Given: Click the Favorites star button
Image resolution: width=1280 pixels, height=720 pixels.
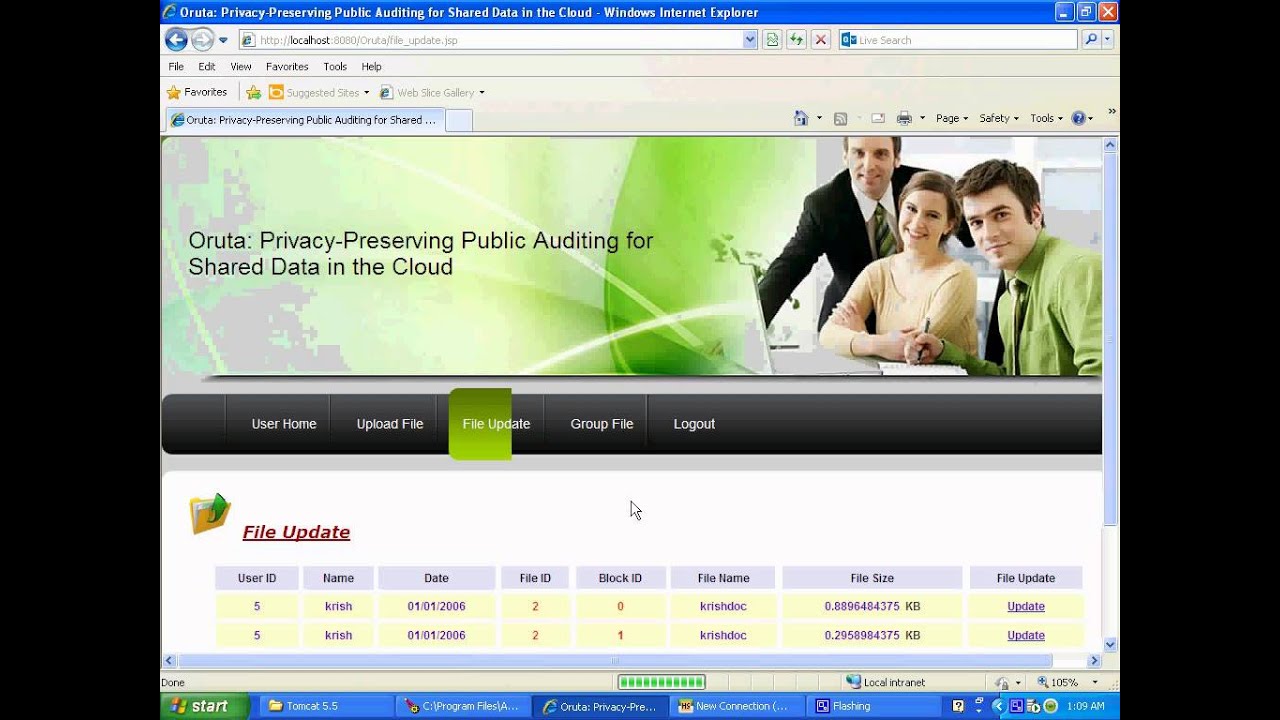Looking at the screenshot, I should (197, 92).
